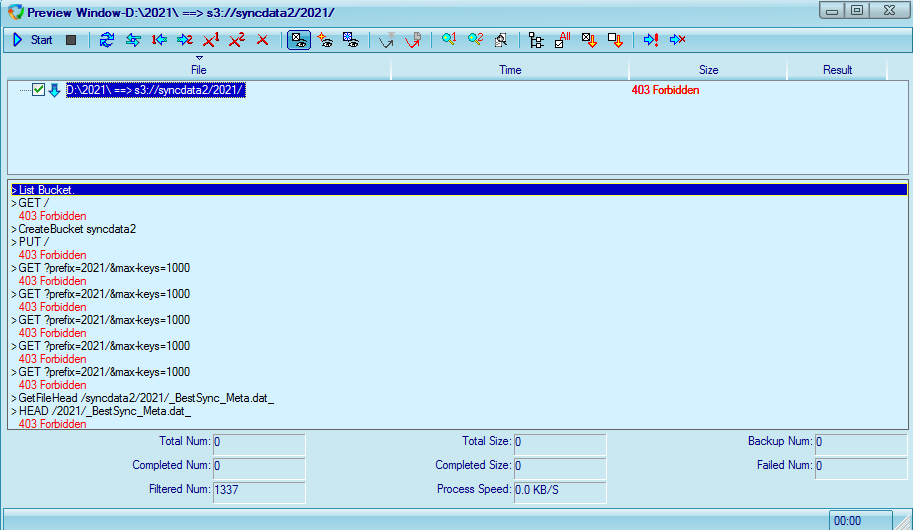Click '403 Forbidden' in the Size column
The image size is (913, 530).
[666, 90]
